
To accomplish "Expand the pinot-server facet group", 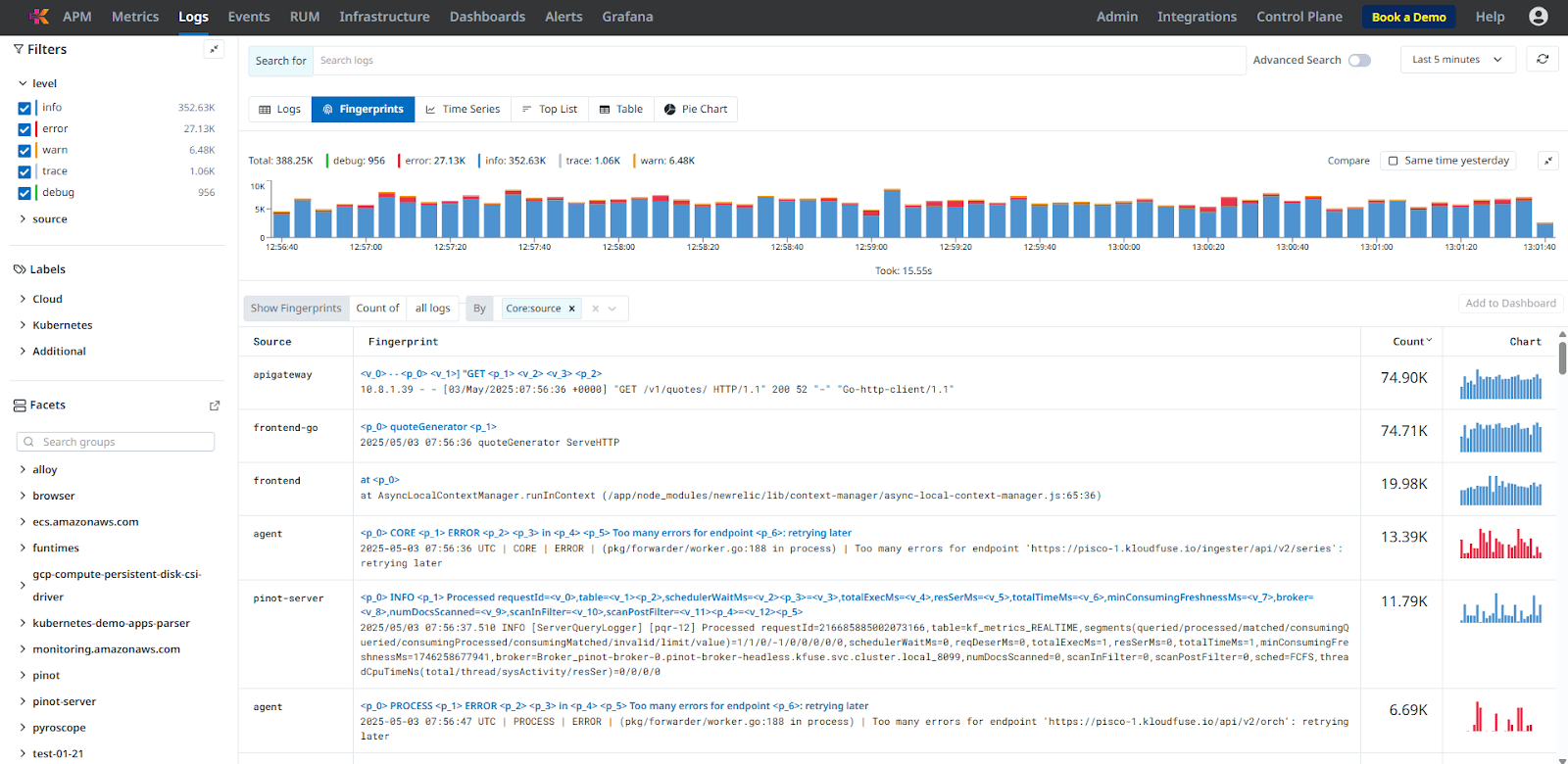I will click(x=23, y=701).
